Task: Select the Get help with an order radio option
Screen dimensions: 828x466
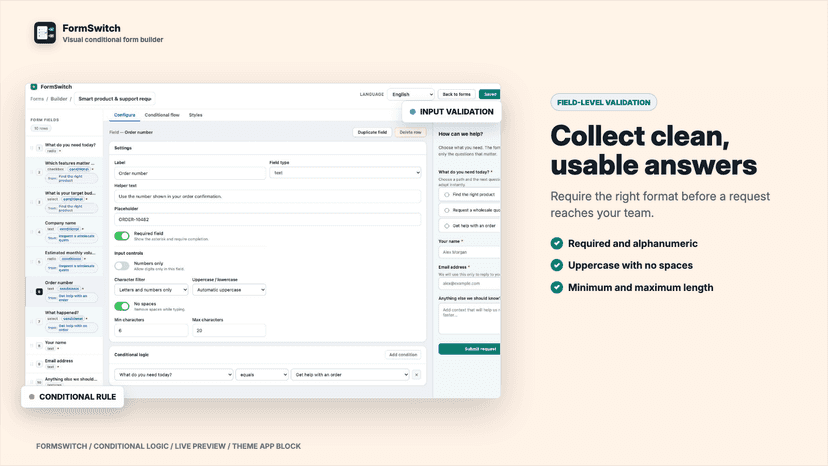Action: point(447,226)
